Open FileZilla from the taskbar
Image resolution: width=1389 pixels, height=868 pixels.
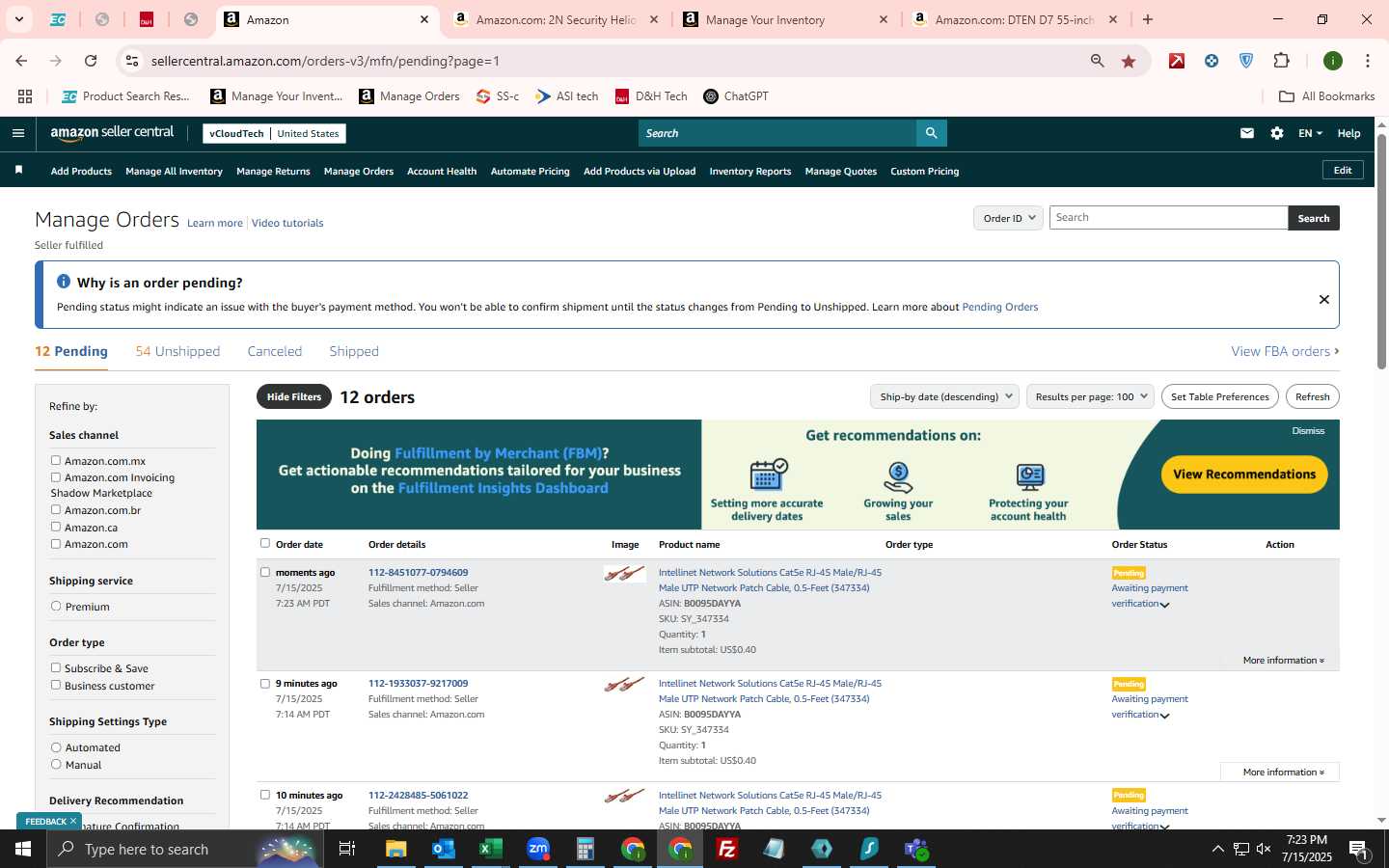point(727,849)
